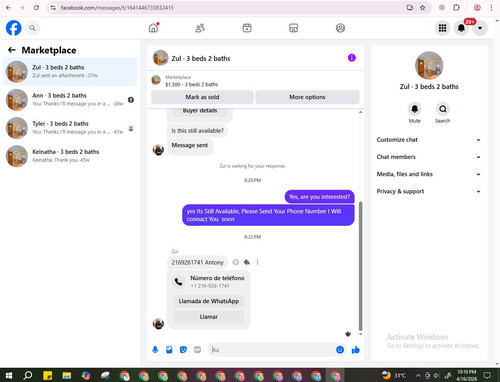Open the Marketplace storefront icon
500x382 pixels.
[x=293, y=28]
